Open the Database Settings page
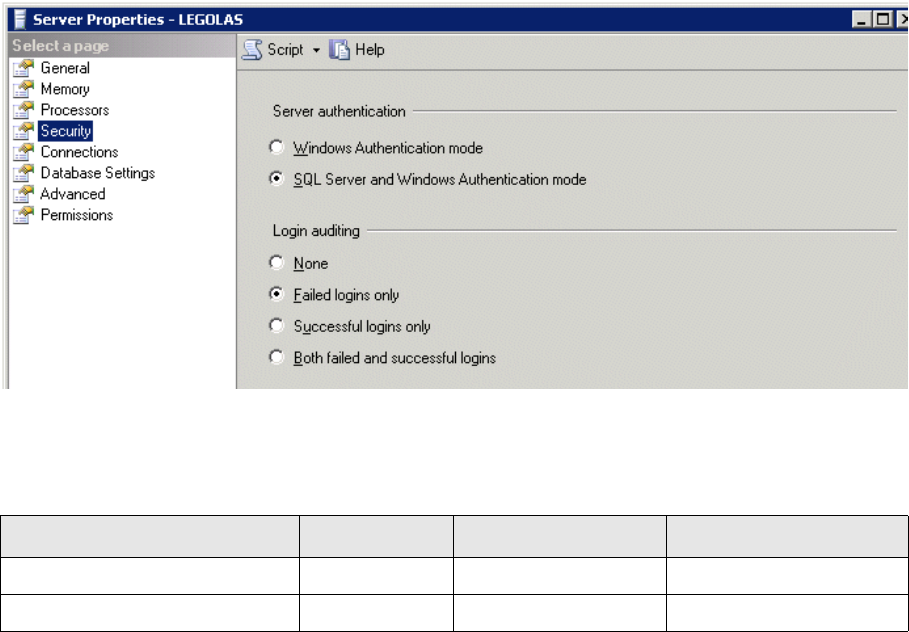The image size is (909, 632). click(x=98, y=173)
